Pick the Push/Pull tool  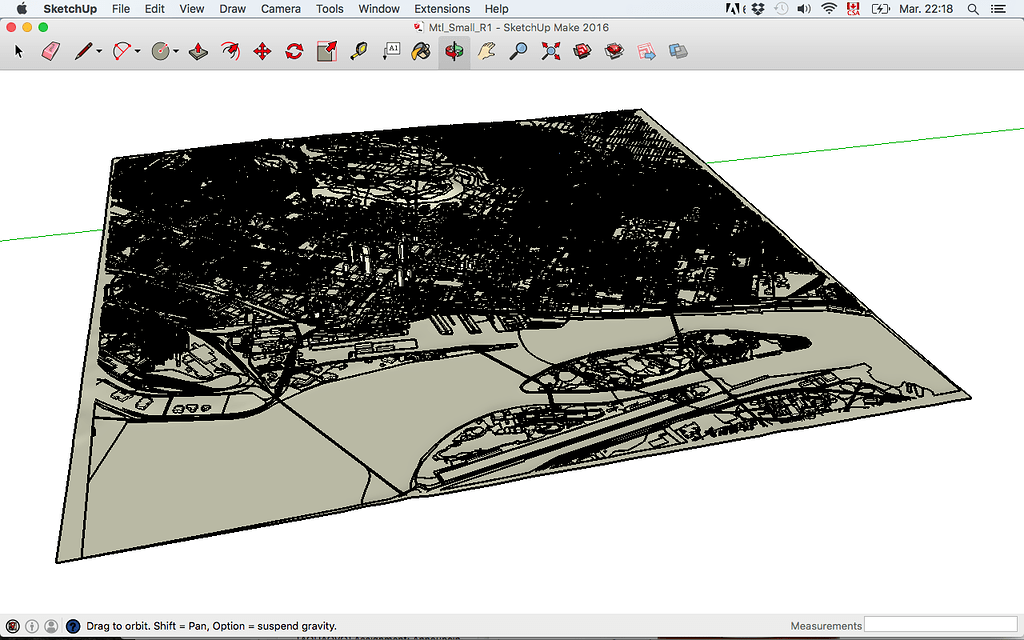[x=198, y=51]
